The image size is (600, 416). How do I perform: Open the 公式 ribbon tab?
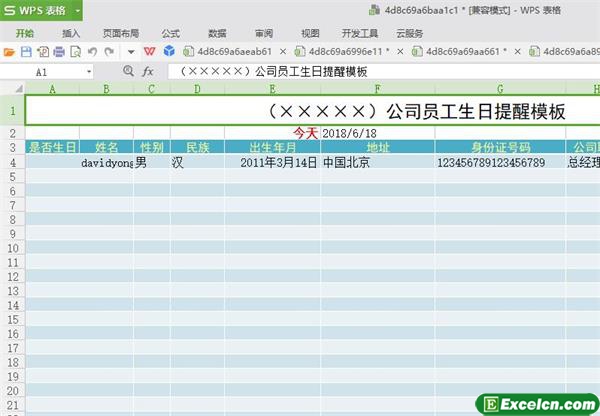tap(171, 34)
